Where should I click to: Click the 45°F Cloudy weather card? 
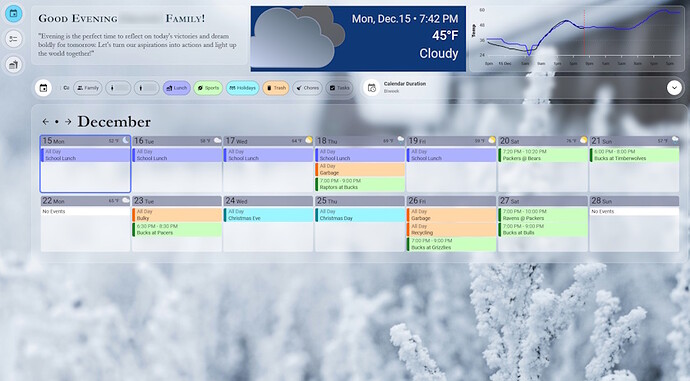point(358,38)
